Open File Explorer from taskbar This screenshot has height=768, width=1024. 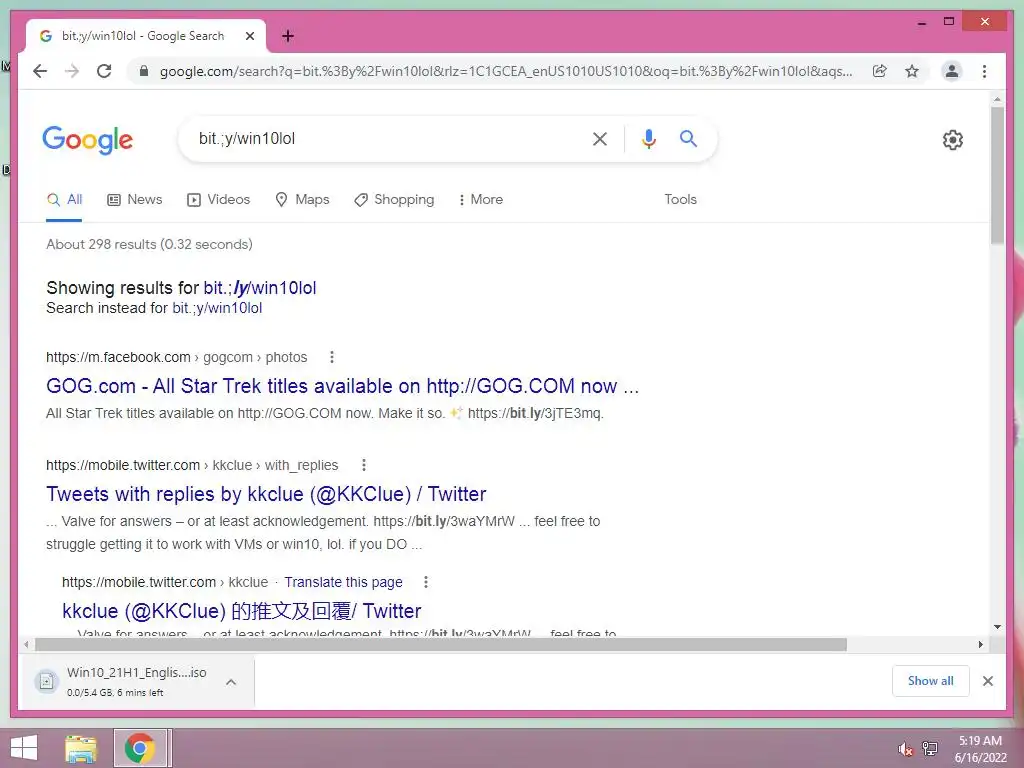81,748
